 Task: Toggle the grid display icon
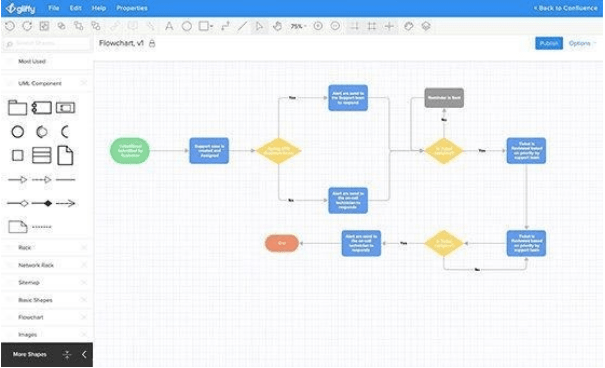[372, 26]
